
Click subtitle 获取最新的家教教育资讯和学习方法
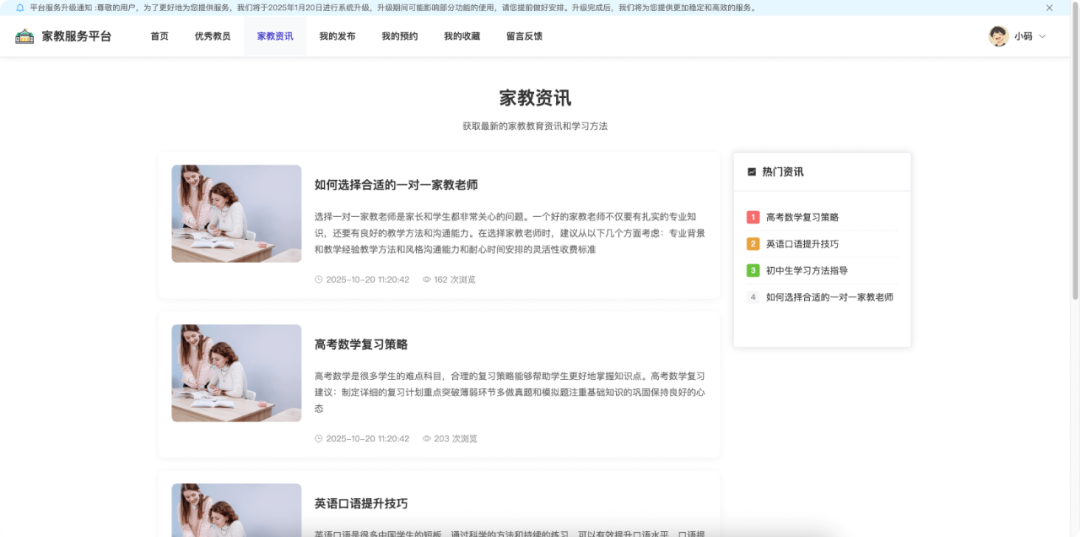(x=535, y=127)
